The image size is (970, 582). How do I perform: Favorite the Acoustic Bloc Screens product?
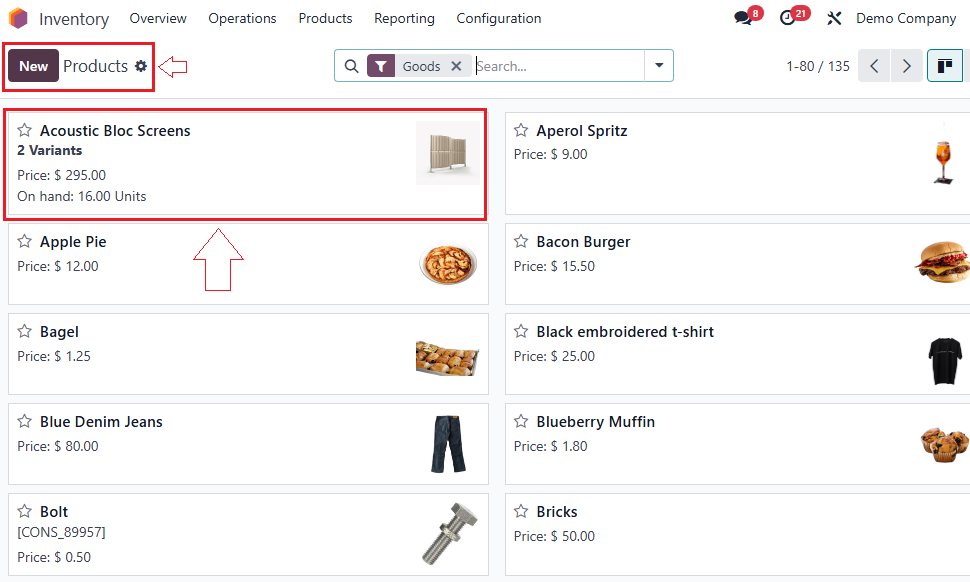(x=25, y=131)
